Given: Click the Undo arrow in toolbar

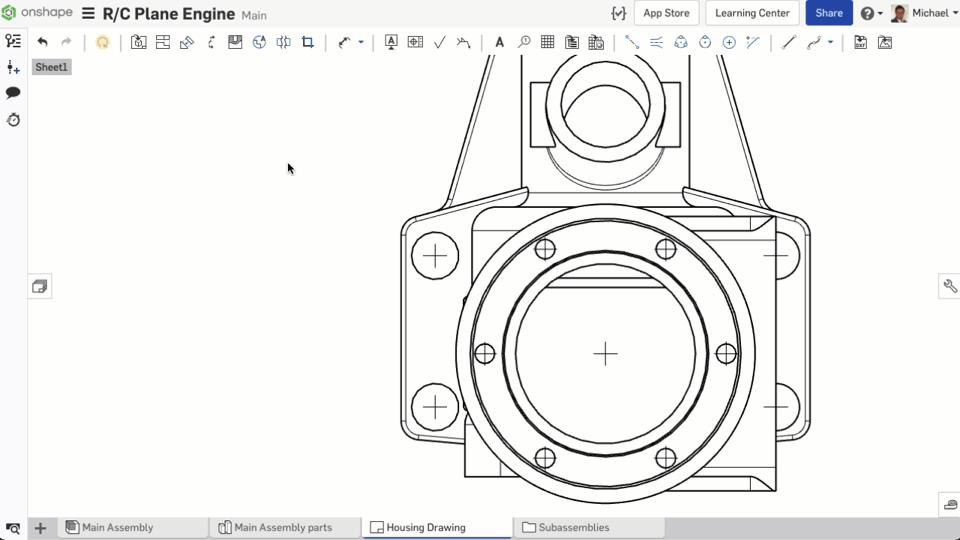Looking at the screenshot, I should pyautogui.click(x=42, y=42).
